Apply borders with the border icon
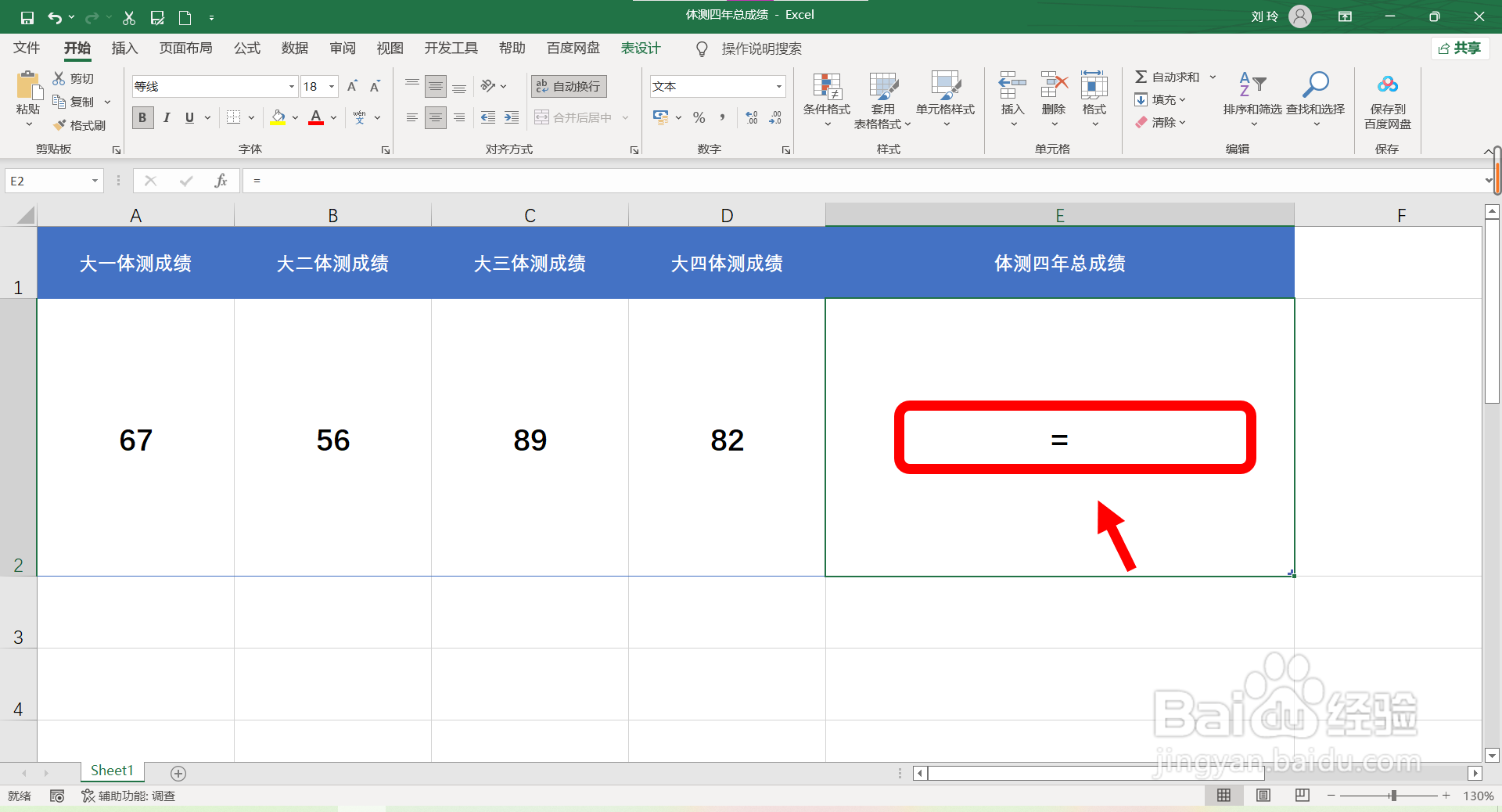The width and height of the screenshot is (1502, 812). 233,117
